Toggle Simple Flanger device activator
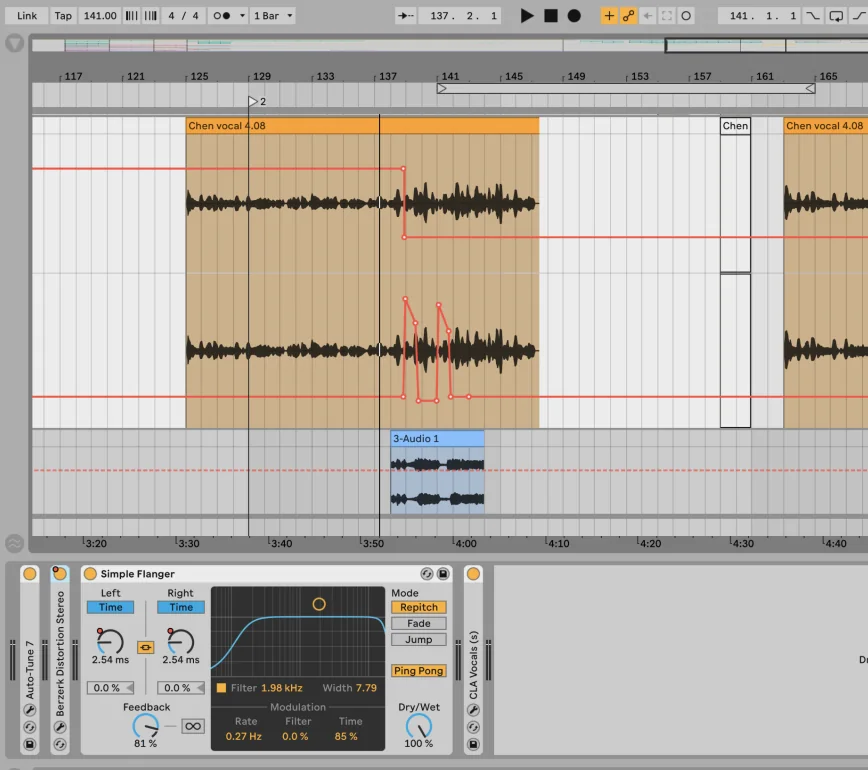The height and width of the screenshot is (770, 868). 90,574
